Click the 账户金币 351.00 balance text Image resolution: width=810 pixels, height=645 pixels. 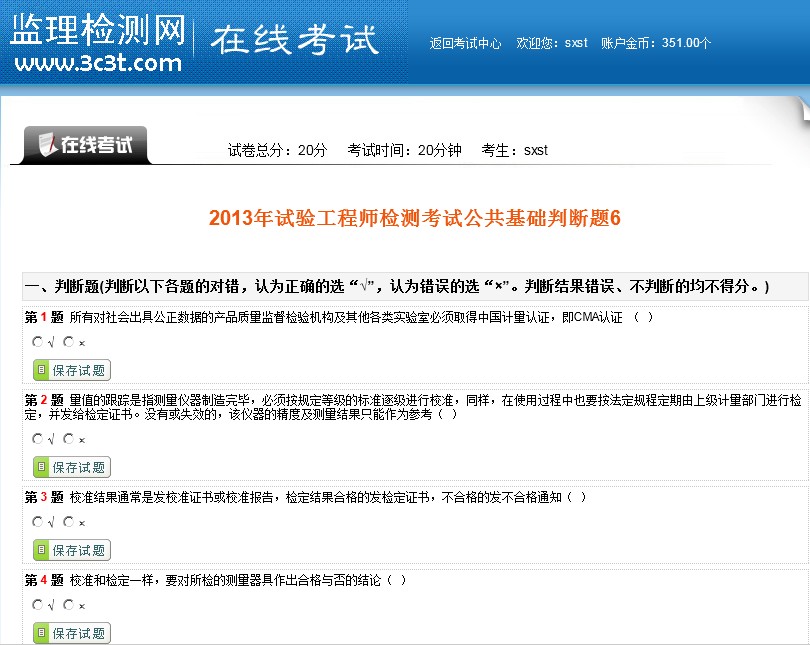coord(656,44)
